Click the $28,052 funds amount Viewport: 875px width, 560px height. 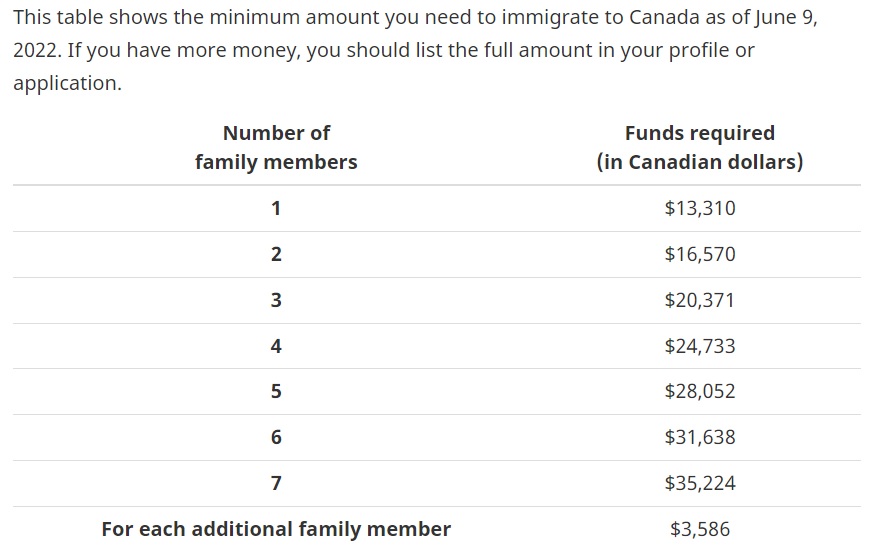point(699,392)
